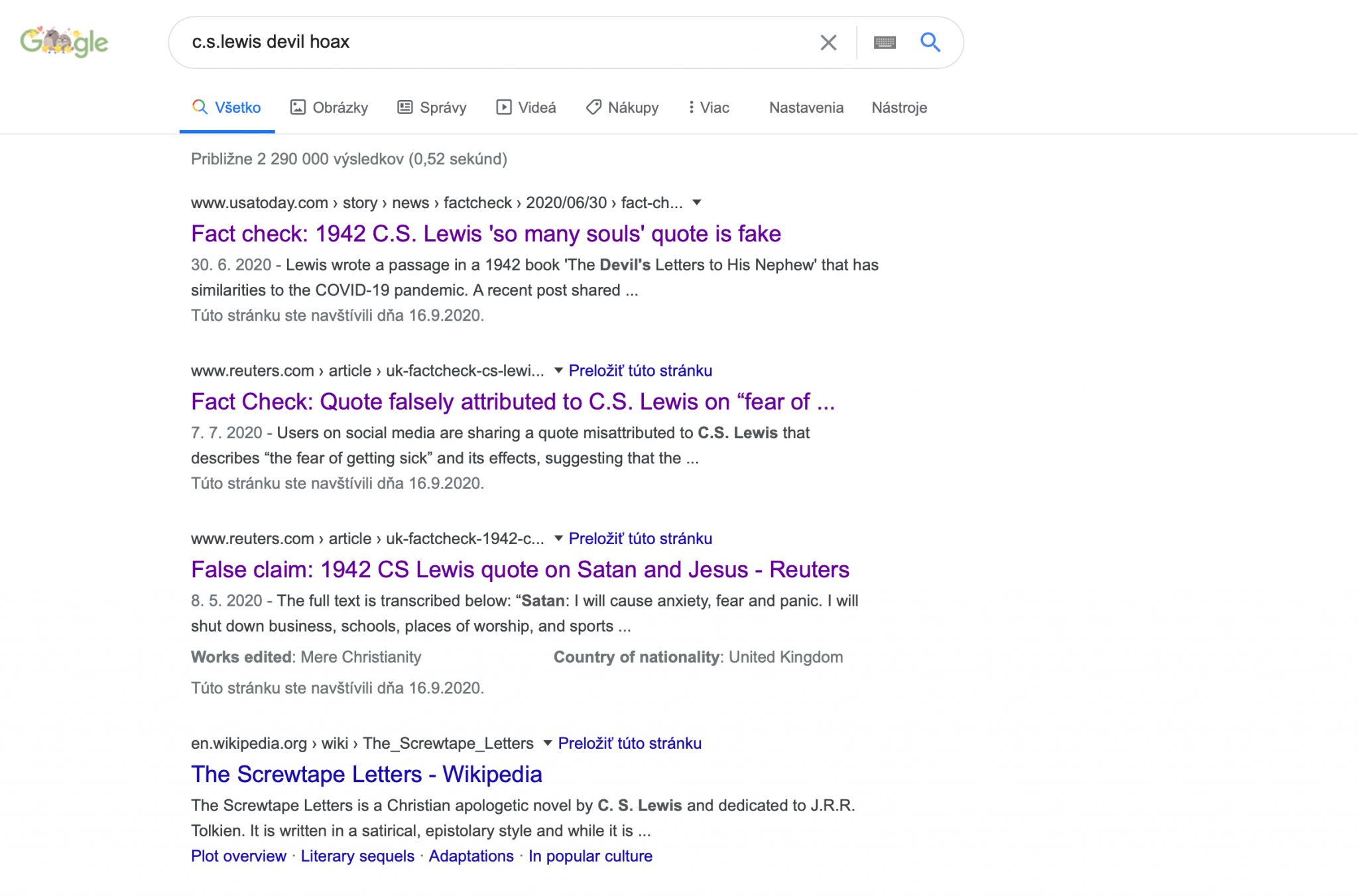Click the Works edited: Mere Christianity text
Viewport: 1358px width, 896px height.
point(306,657)
